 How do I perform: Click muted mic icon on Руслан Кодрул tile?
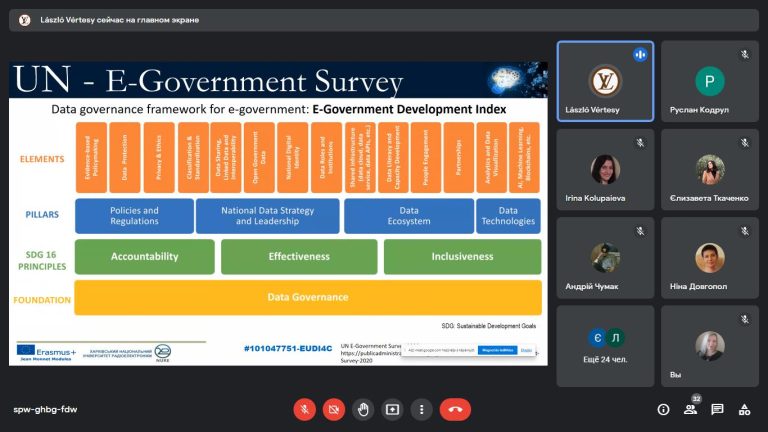pos(744,54)
